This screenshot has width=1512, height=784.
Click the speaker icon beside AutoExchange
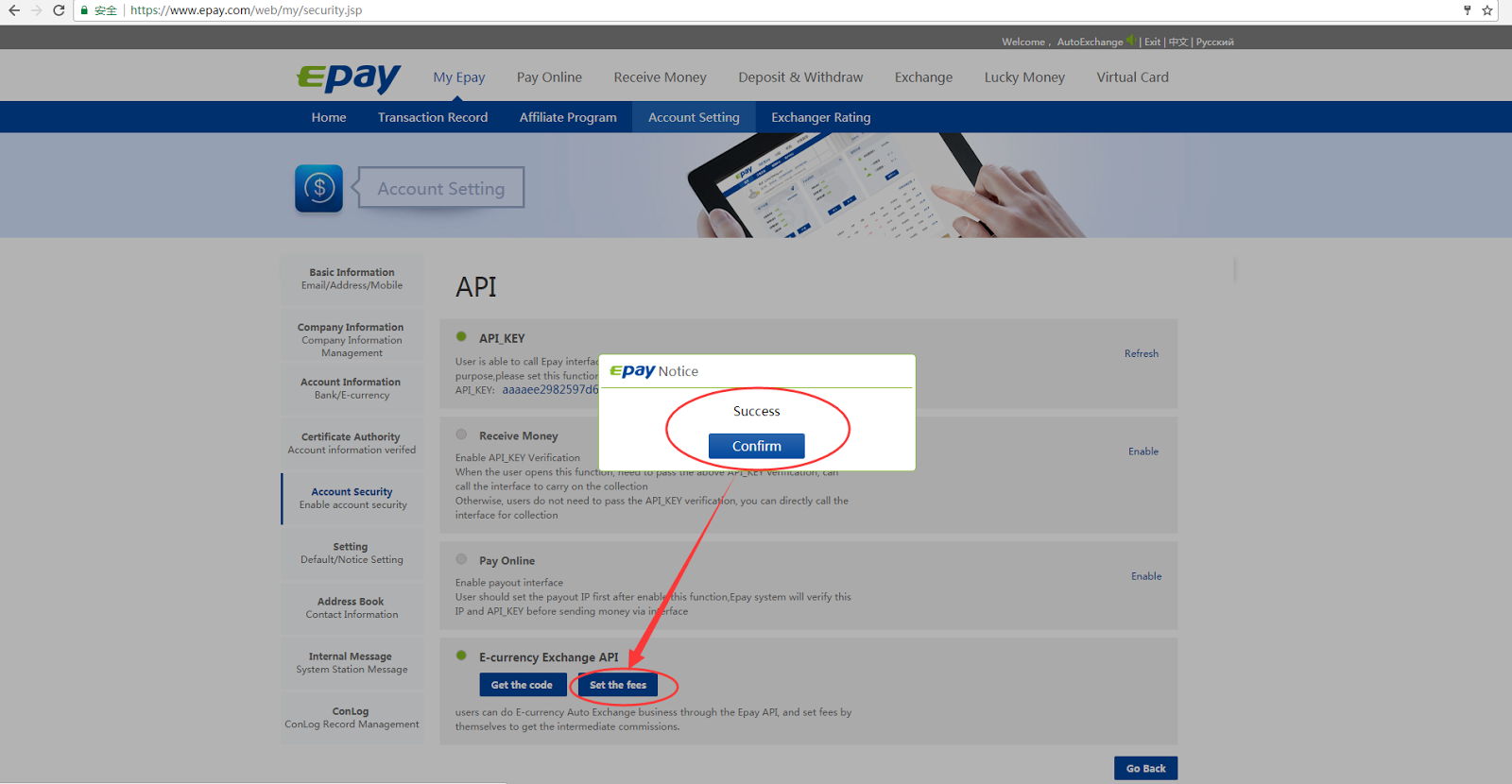(x=1130, y=41)
